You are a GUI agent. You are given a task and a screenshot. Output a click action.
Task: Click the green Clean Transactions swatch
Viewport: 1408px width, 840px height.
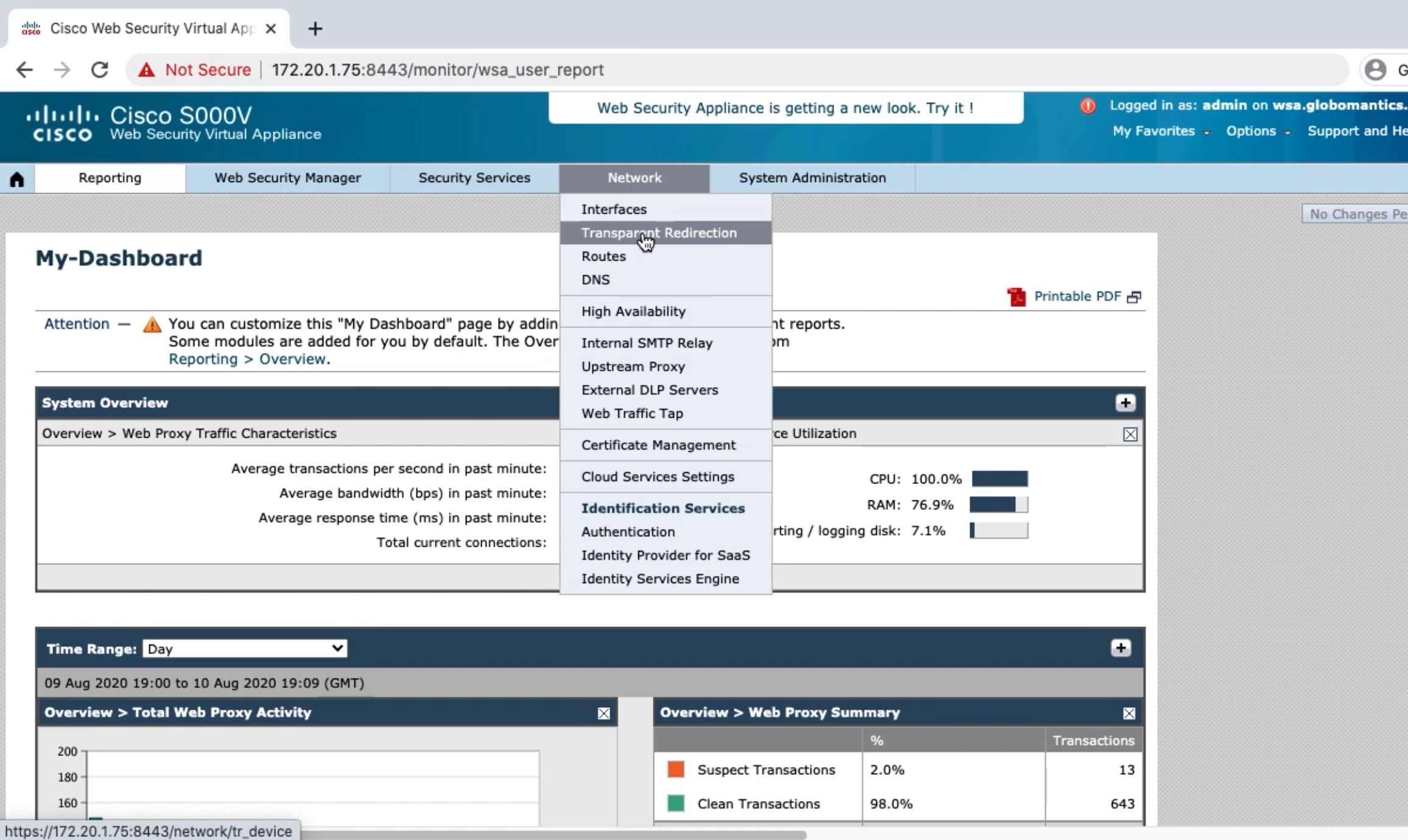tap(675, 803)
